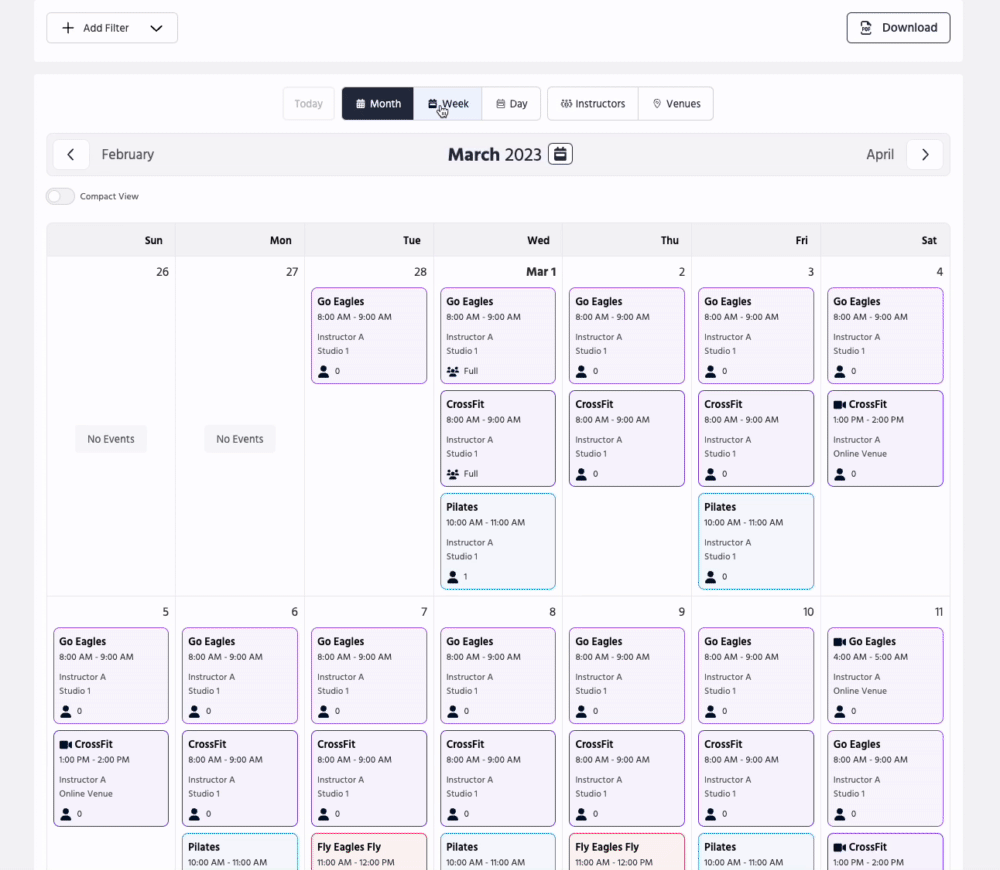This screenshot has height=870, width=1000.
Task: Click video camera icon on March 11 Go Eagles
Action: 839,642
